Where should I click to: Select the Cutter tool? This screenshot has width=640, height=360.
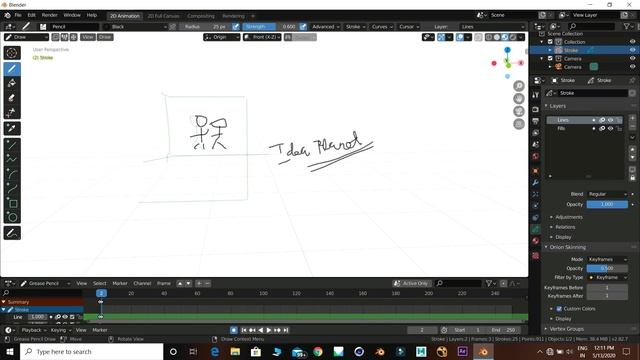click(x=12, y=112)
